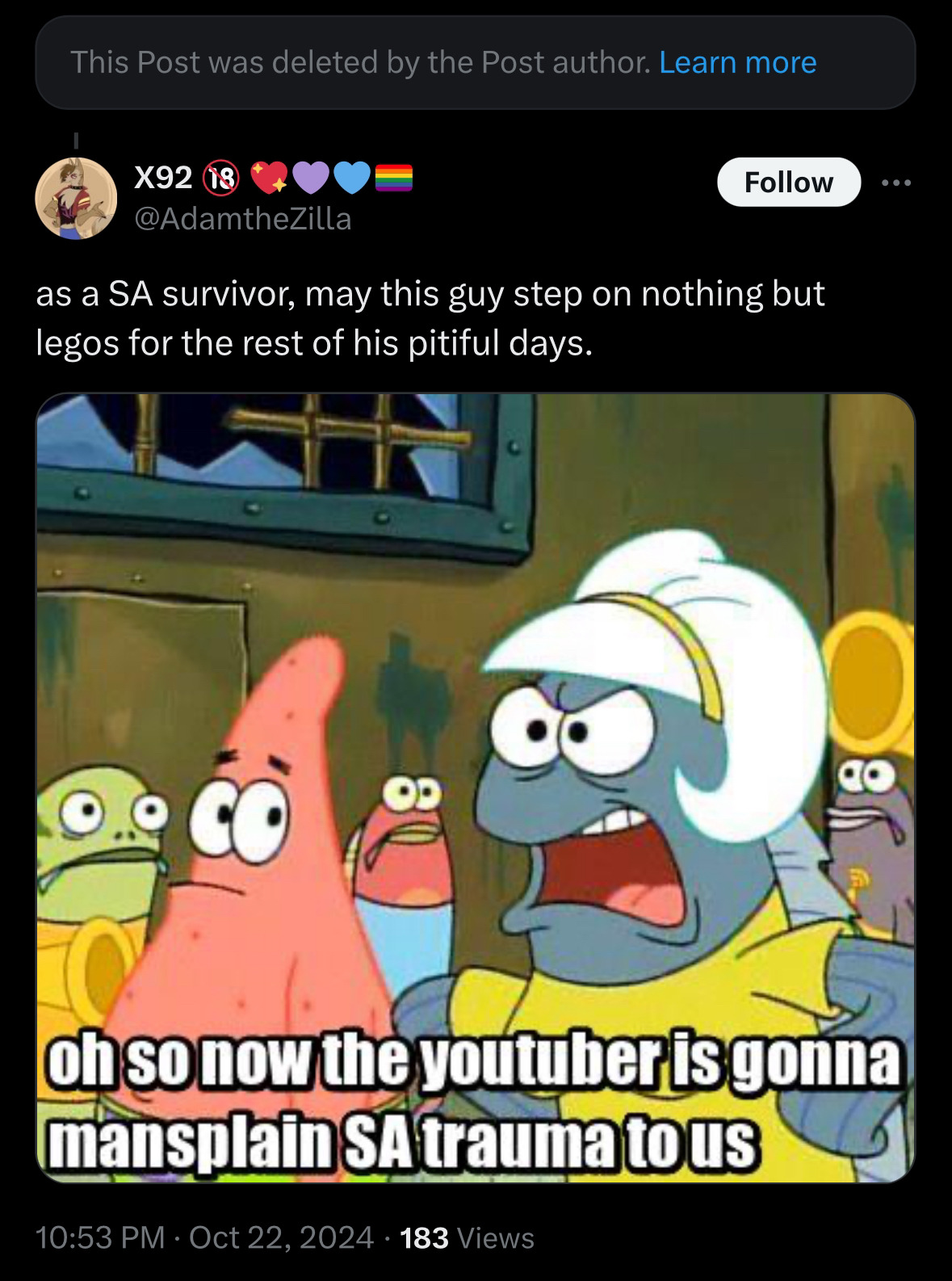
Task: Open the Learn more link
Action: coord(737,62)
